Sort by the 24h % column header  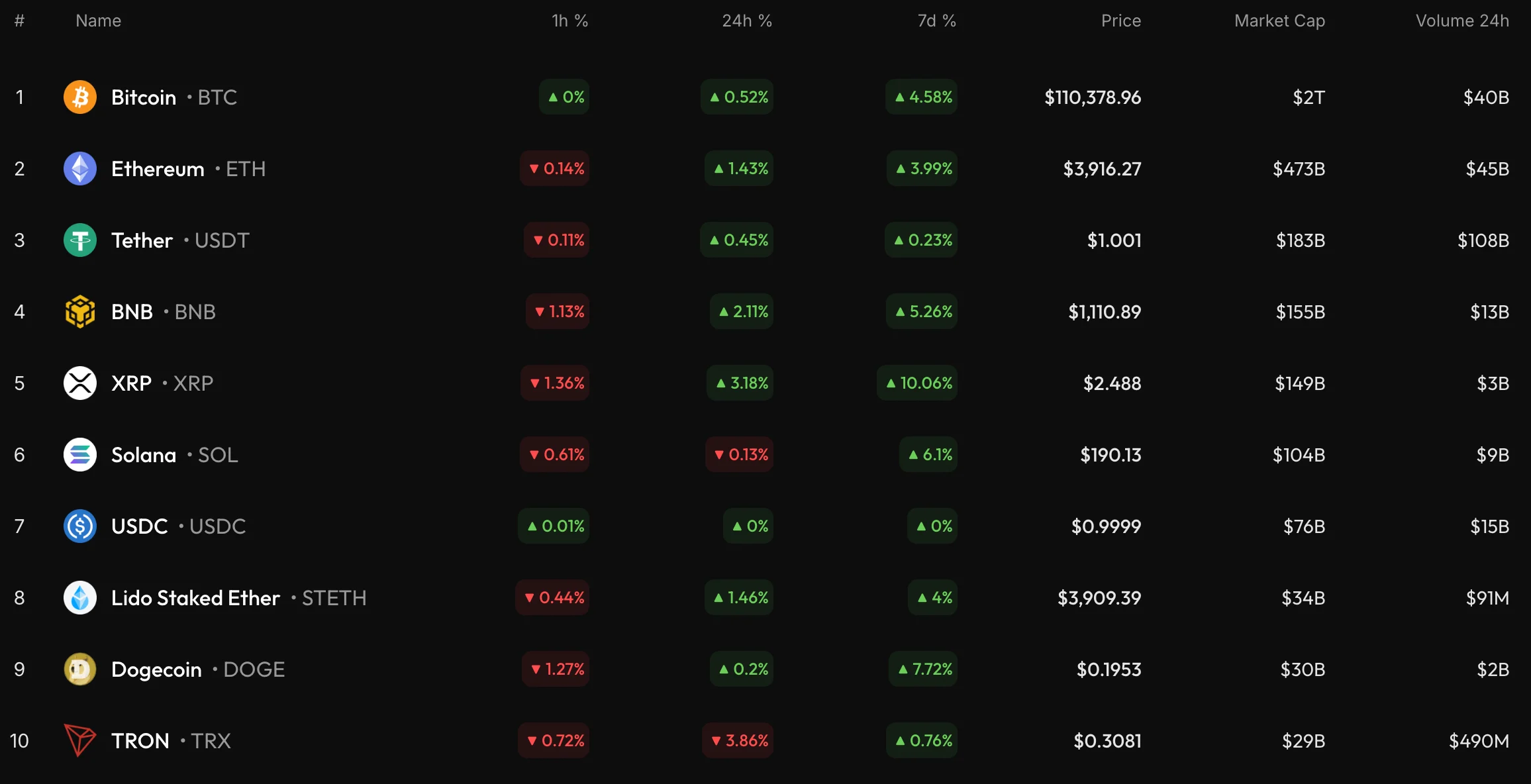pos(746,21)
